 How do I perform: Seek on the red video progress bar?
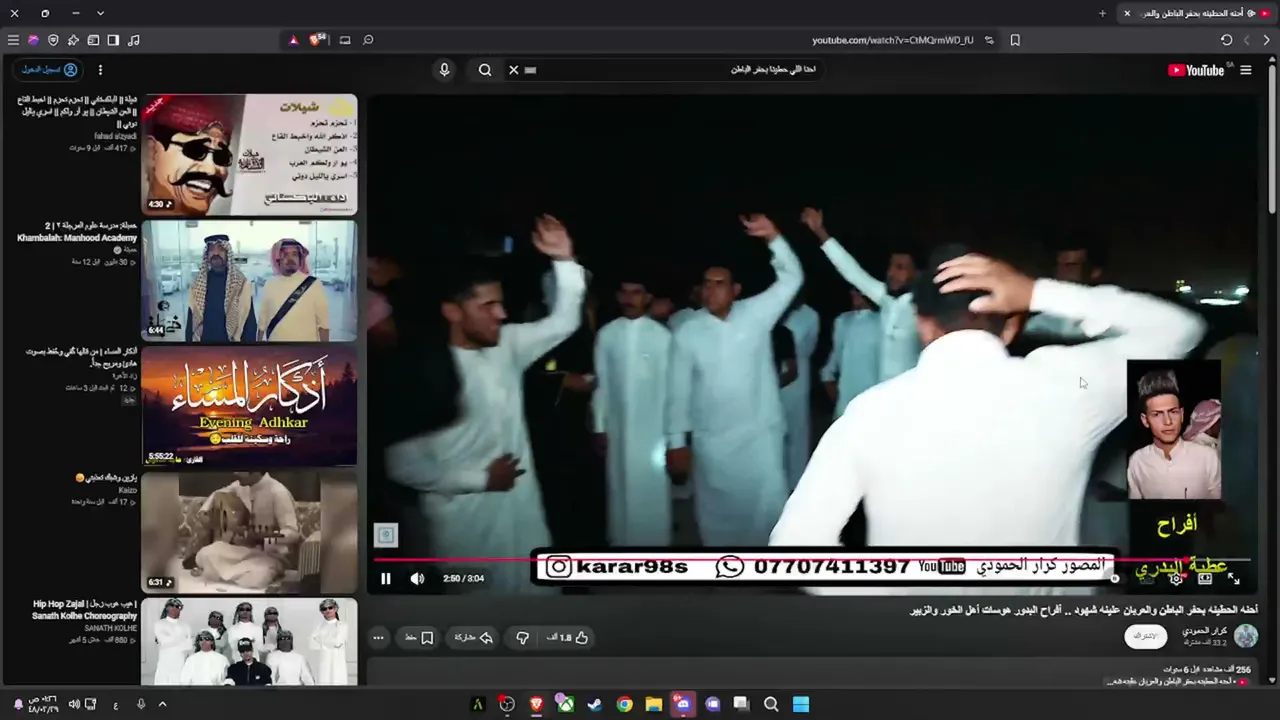point(812,560)
